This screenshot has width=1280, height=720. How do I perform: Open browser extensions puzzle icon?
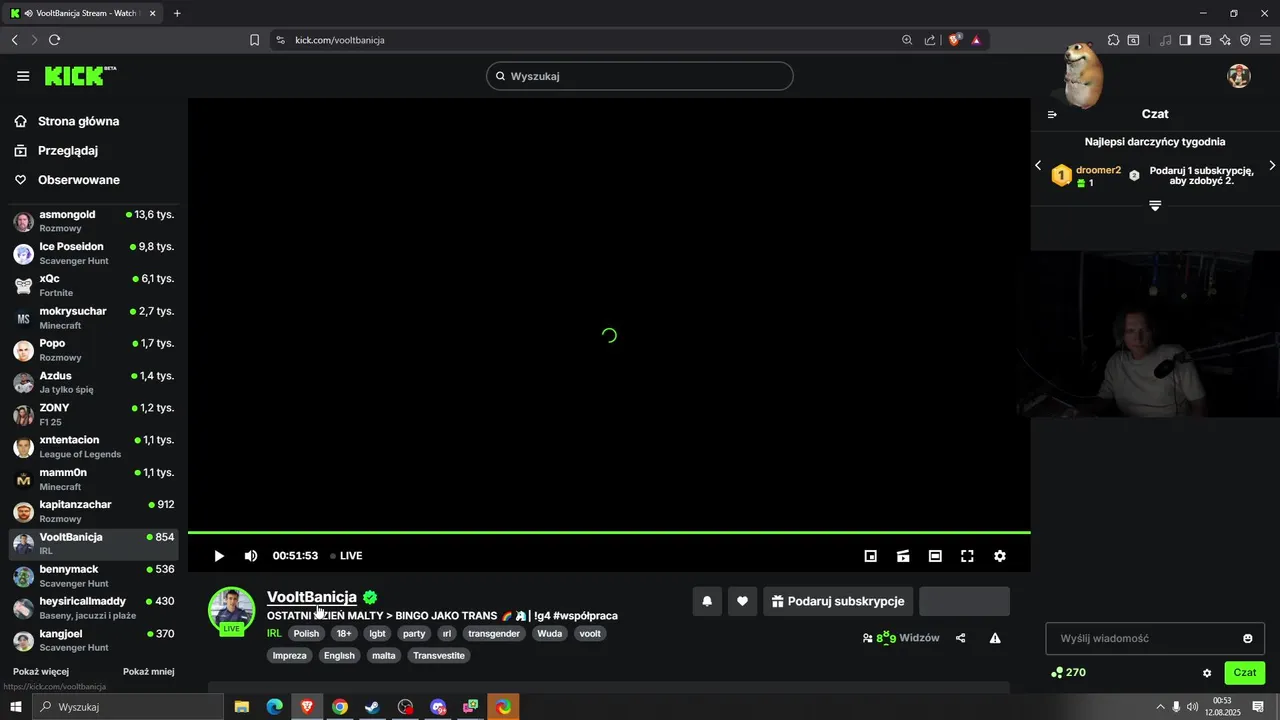pos(1113,40)
